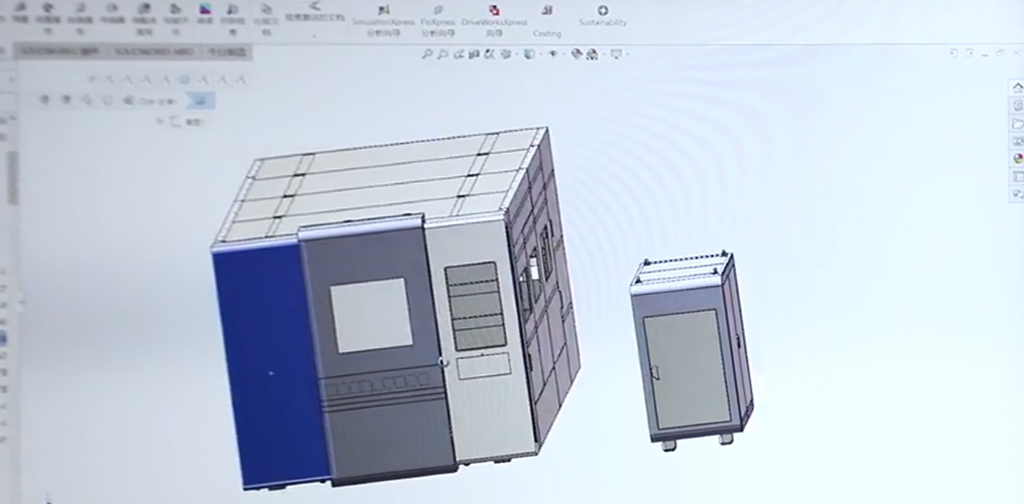The image size is (1024, 504).
Task: Click the highlighted blue button in left panel
Action: click(200, 100)
